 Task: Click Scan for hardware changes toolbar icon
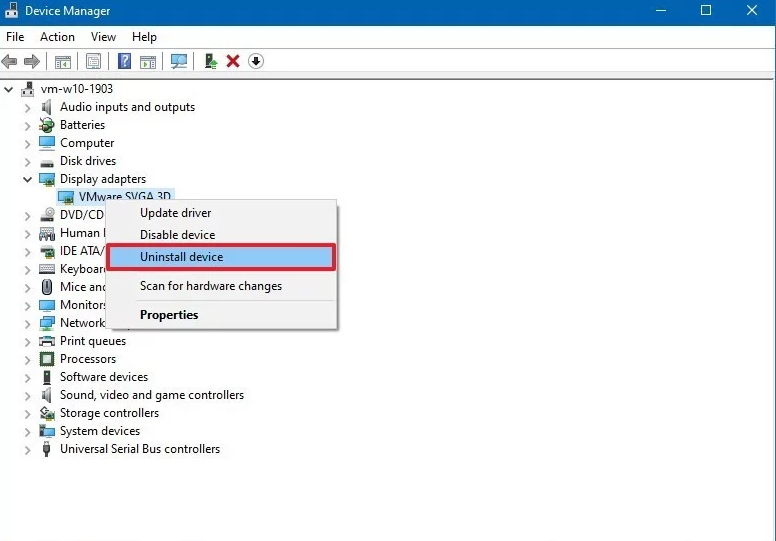click(x=179, y=61)
